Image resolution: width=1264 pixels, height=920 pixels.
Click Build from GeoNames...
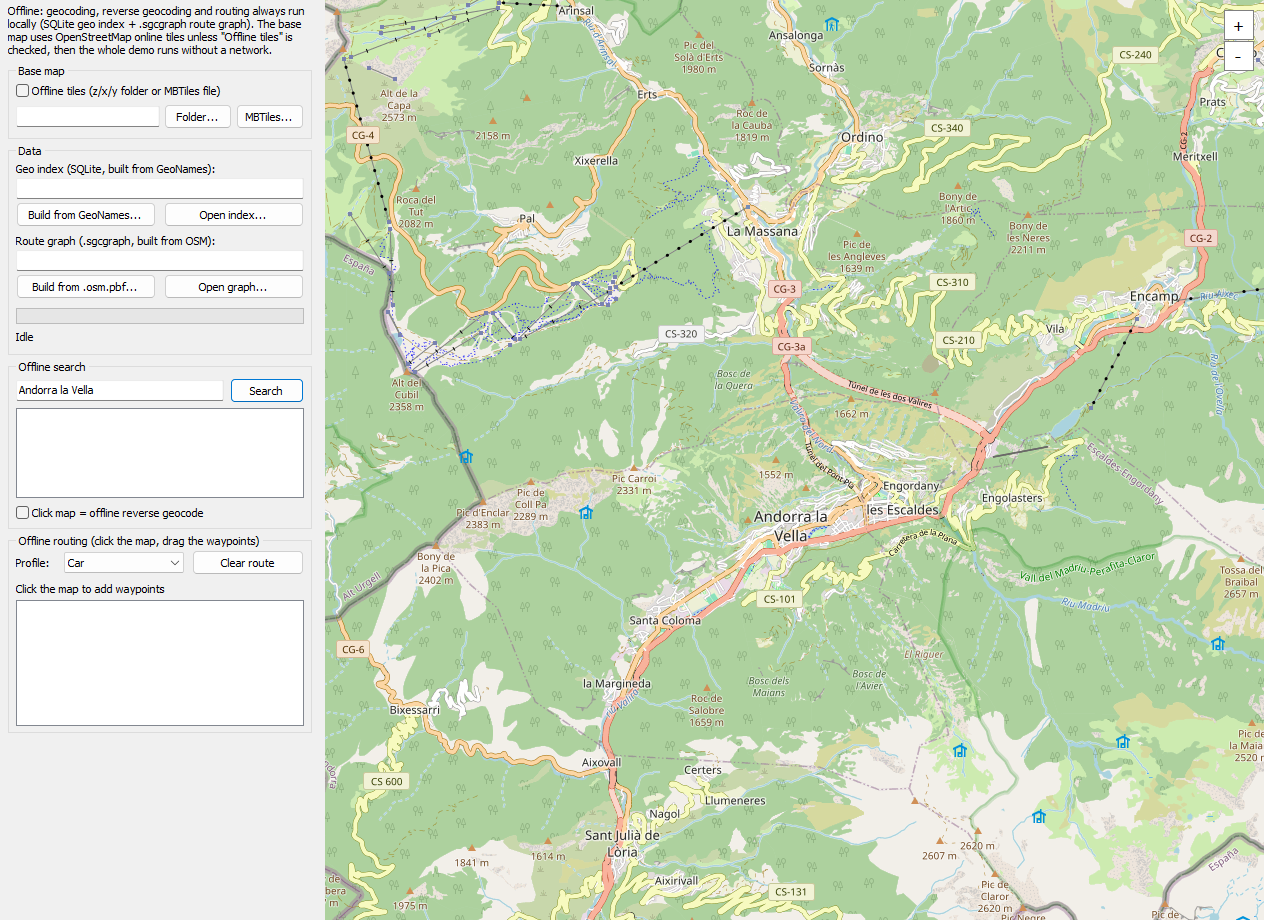tap(85, 215)
